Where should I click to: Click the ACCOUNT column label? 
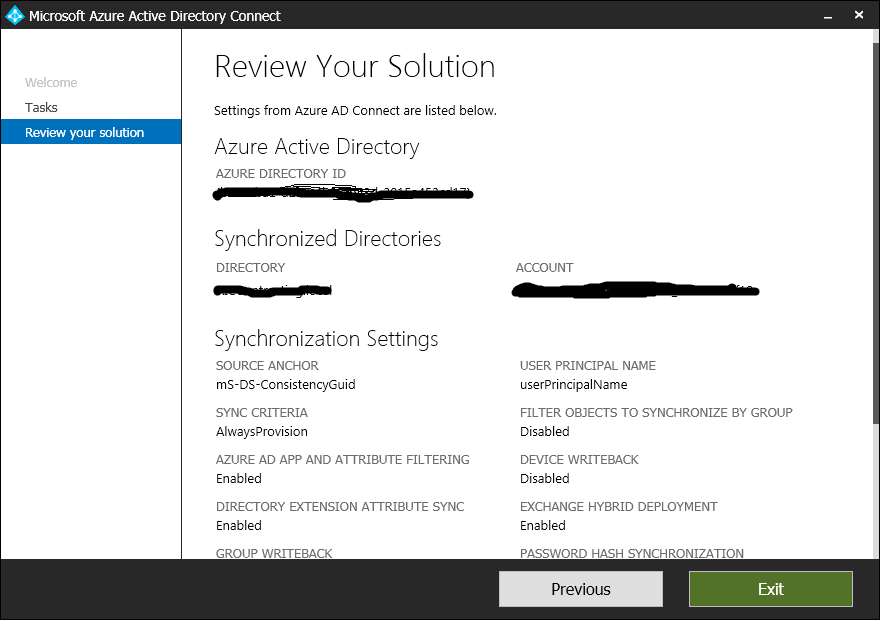(x=544, y=268)
